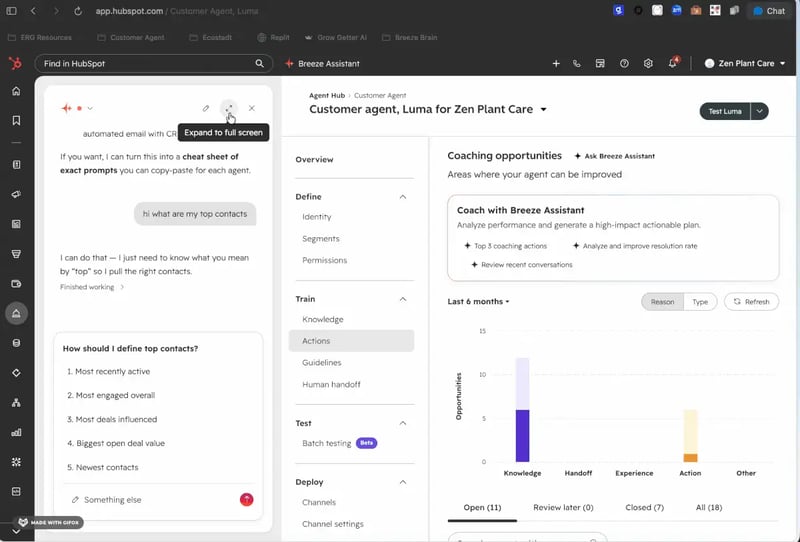Open dropdown arrow beside Test Luma
The width and height of the screenshot is (800, 542).
(759, 111)
